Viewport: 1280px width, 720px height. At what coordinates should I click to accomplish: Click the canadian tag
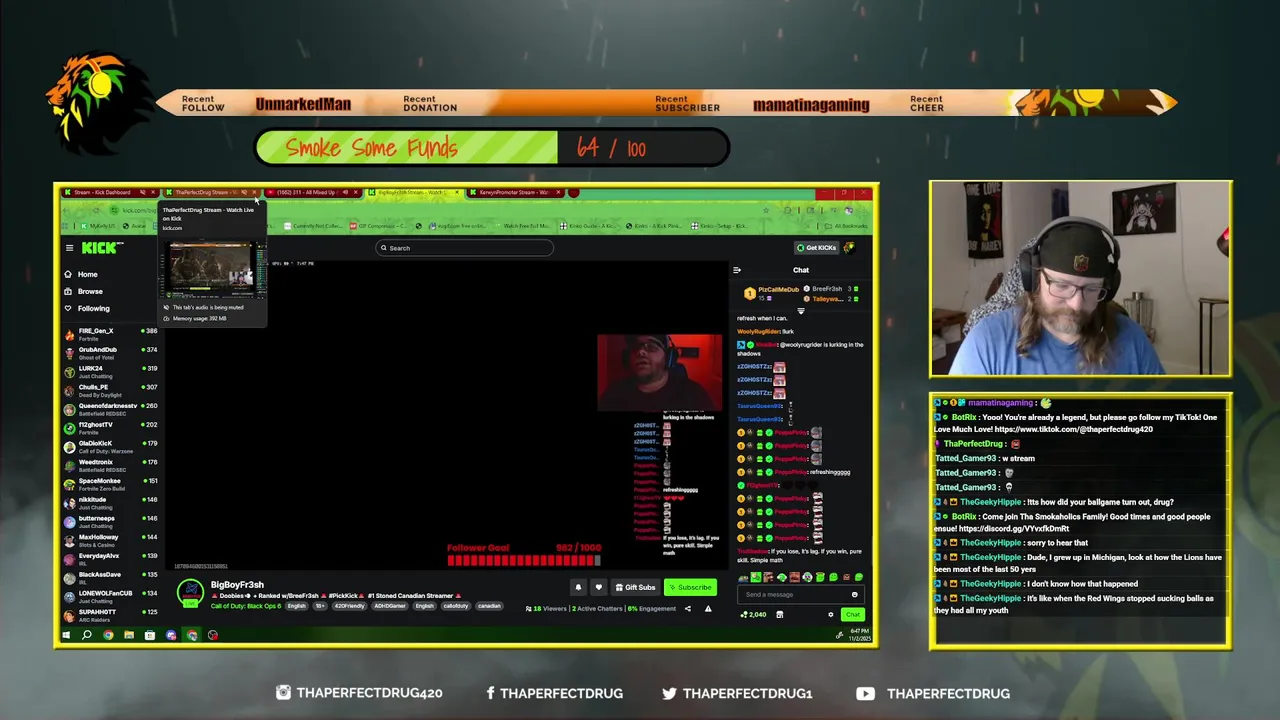489,606
